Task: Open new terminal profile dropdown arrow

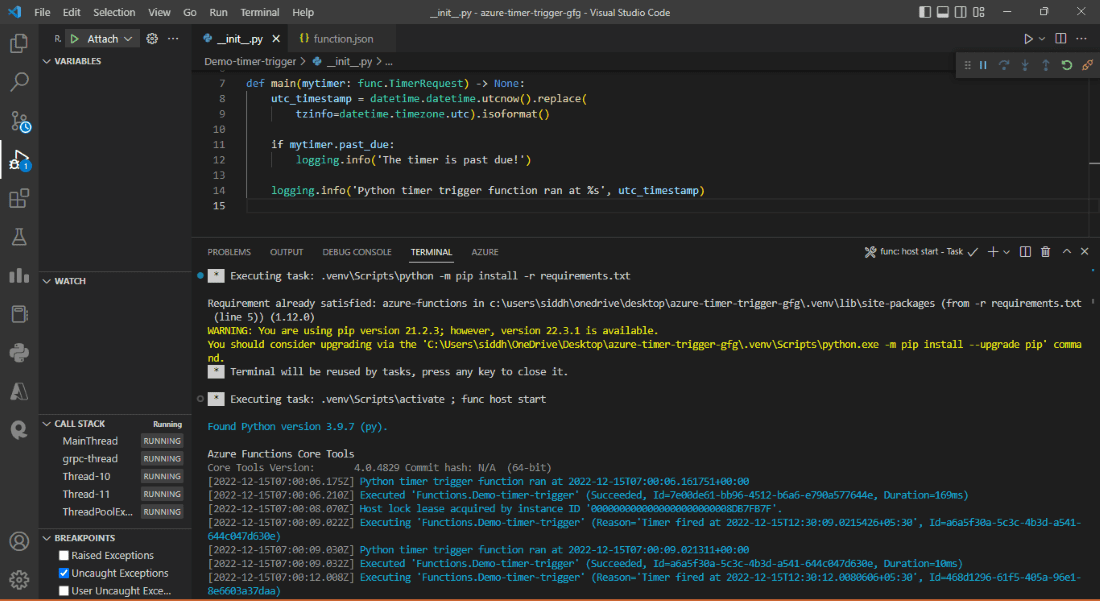Action: [x=1007, y=252]
